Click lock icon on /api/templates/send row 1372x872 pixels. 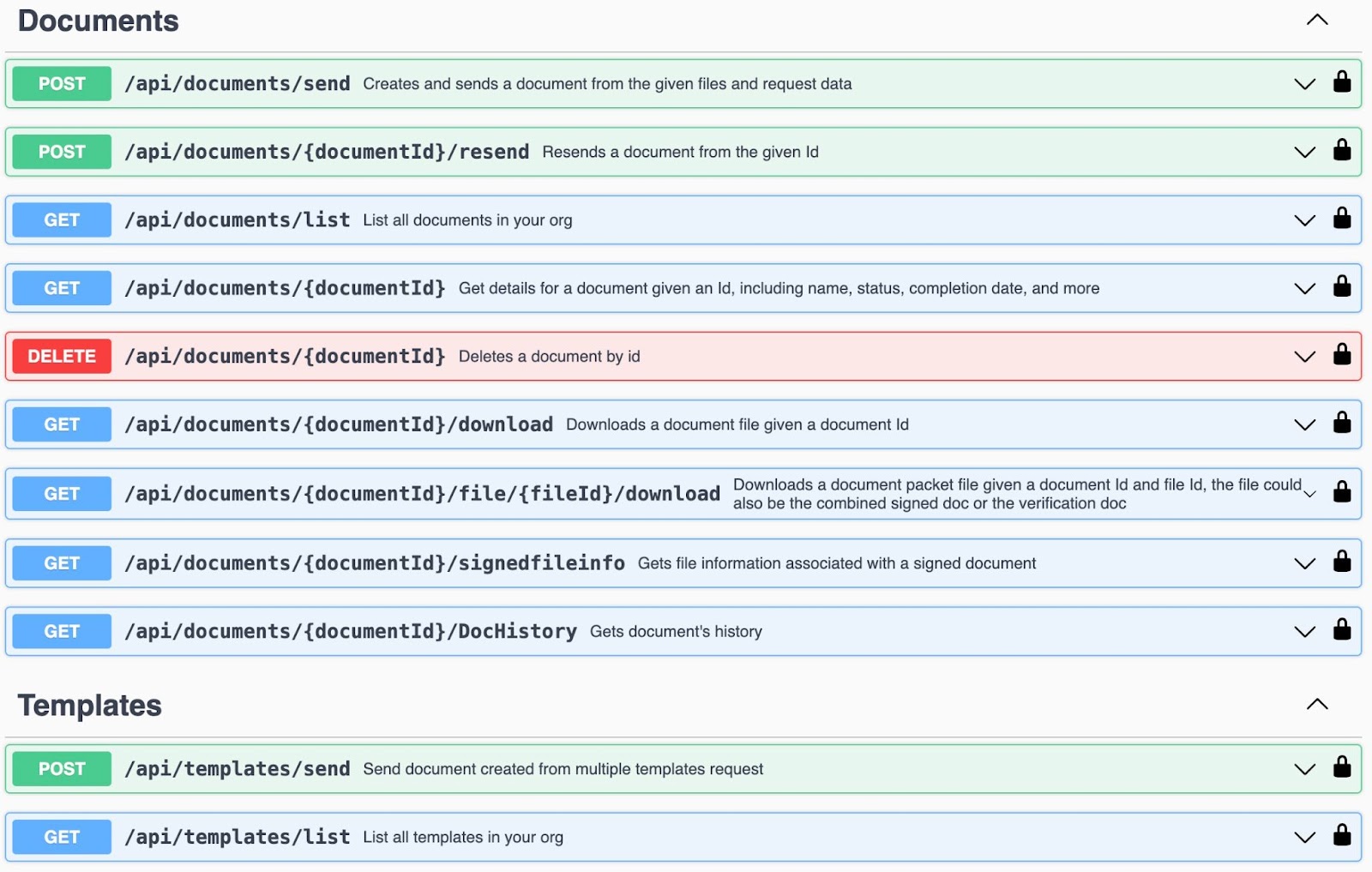(1341, 767)
